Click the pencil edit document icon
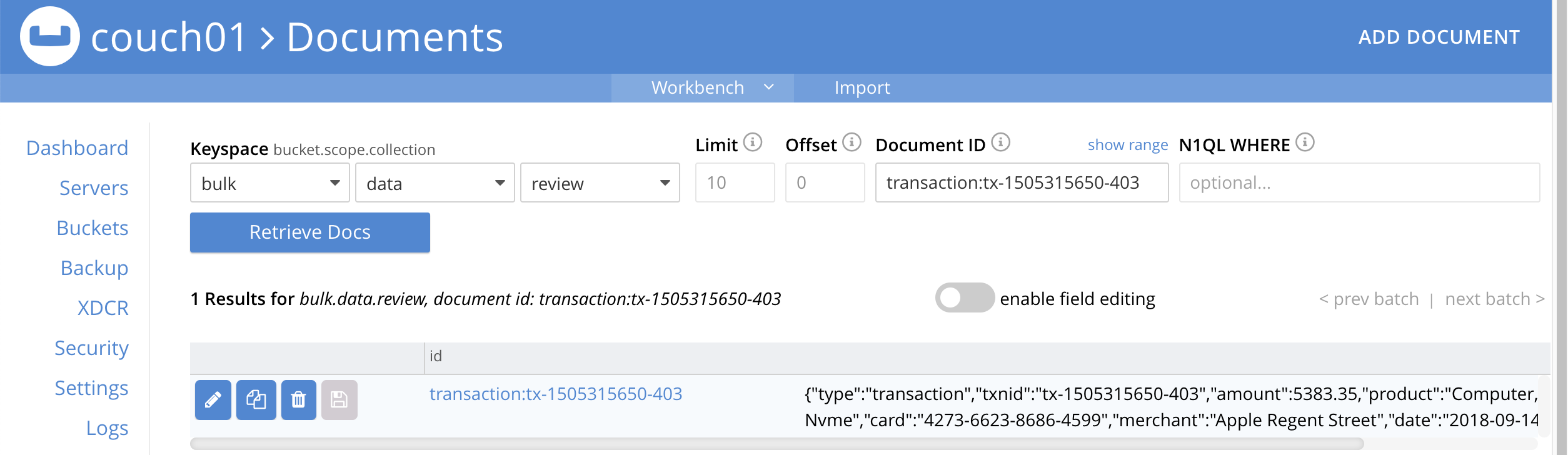The height and width of the screenshot is (455, 1568). point(213,400)
